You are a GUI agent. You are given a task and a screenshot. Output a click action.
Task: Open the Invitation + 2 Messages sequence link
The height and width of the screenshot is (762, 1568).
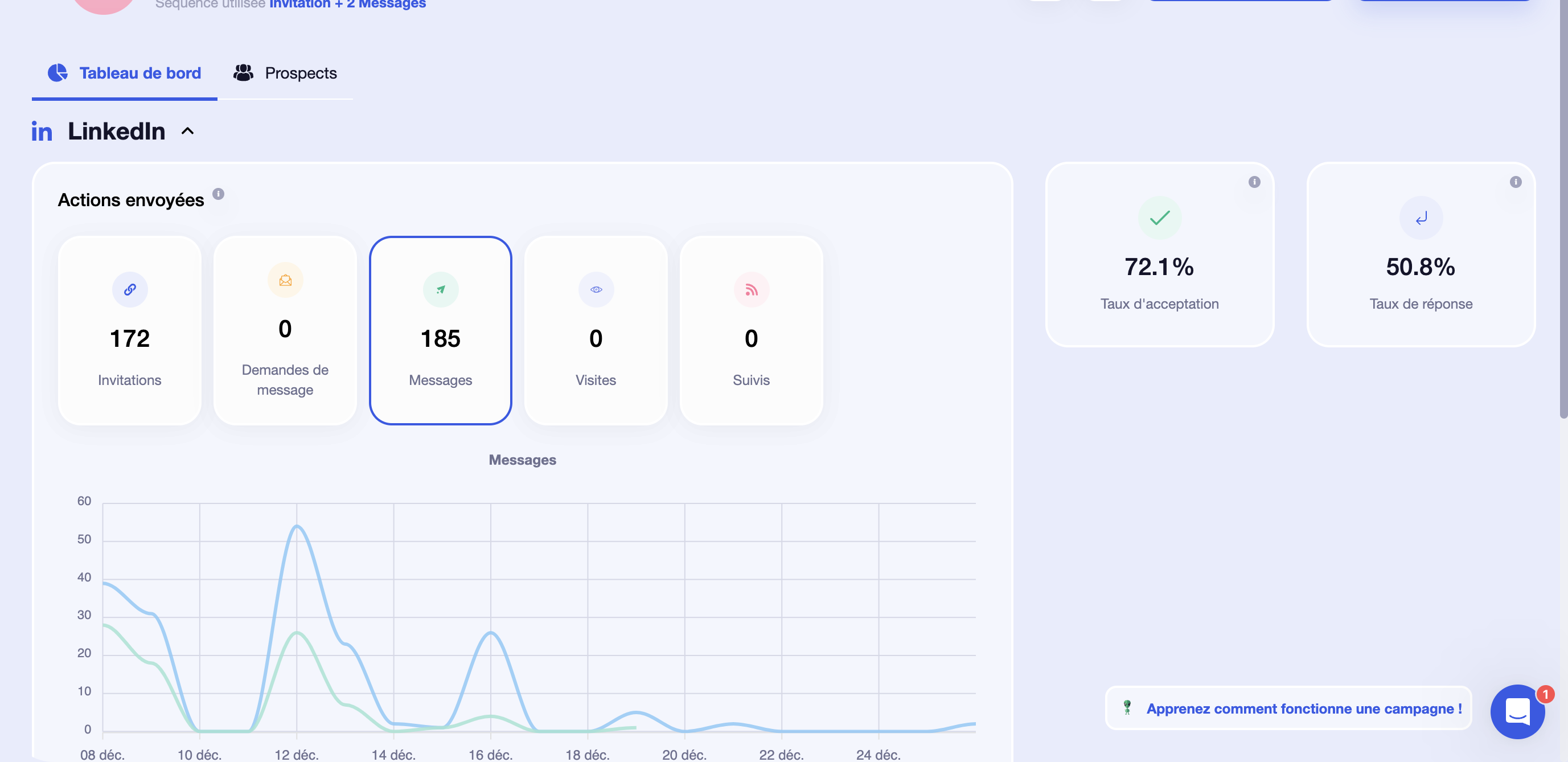(347, 4)
